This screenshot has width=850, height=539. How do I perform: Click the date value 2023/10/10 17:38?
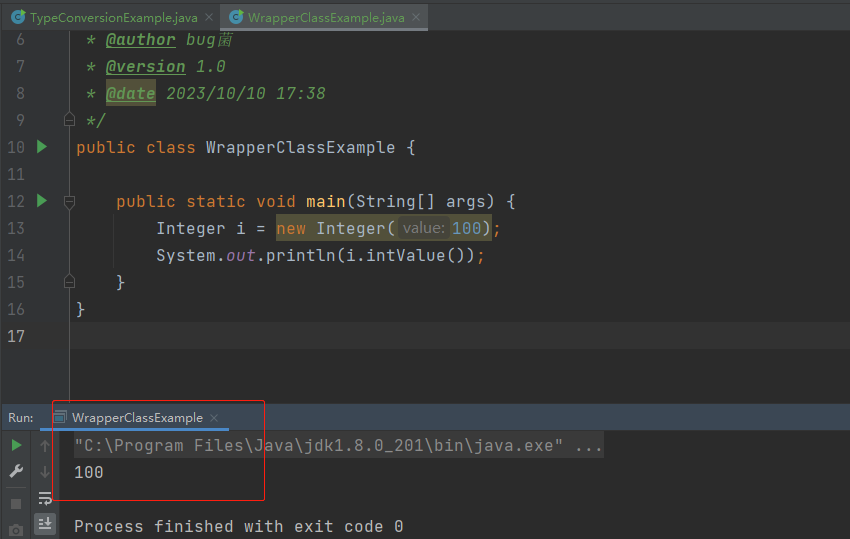pyautogui.click(x=246, y=93)
